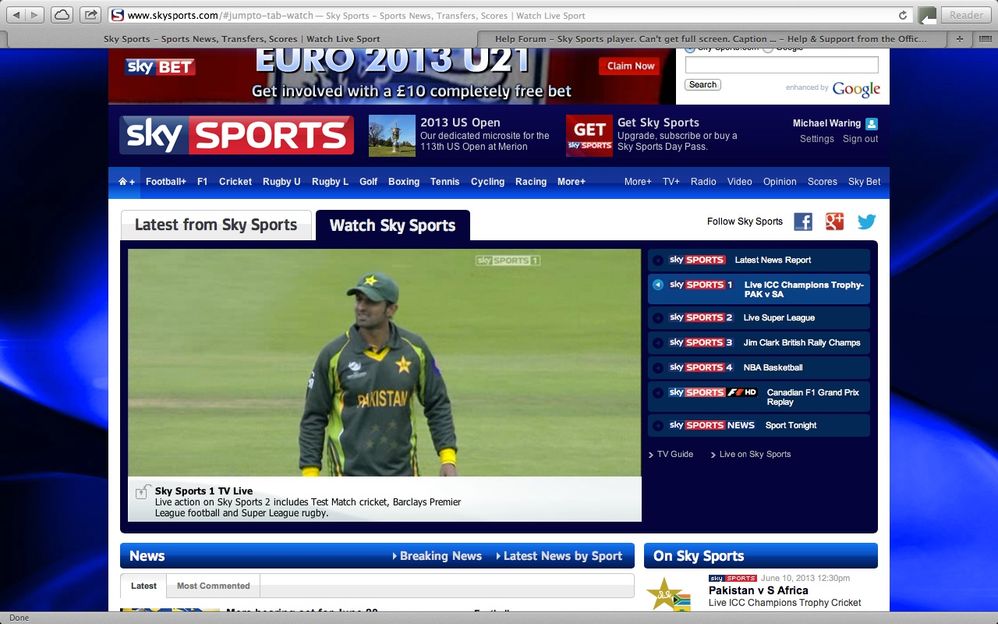998x624 pixels.
Task: Open the Twitter follow icon
Action: coord(866,222)
